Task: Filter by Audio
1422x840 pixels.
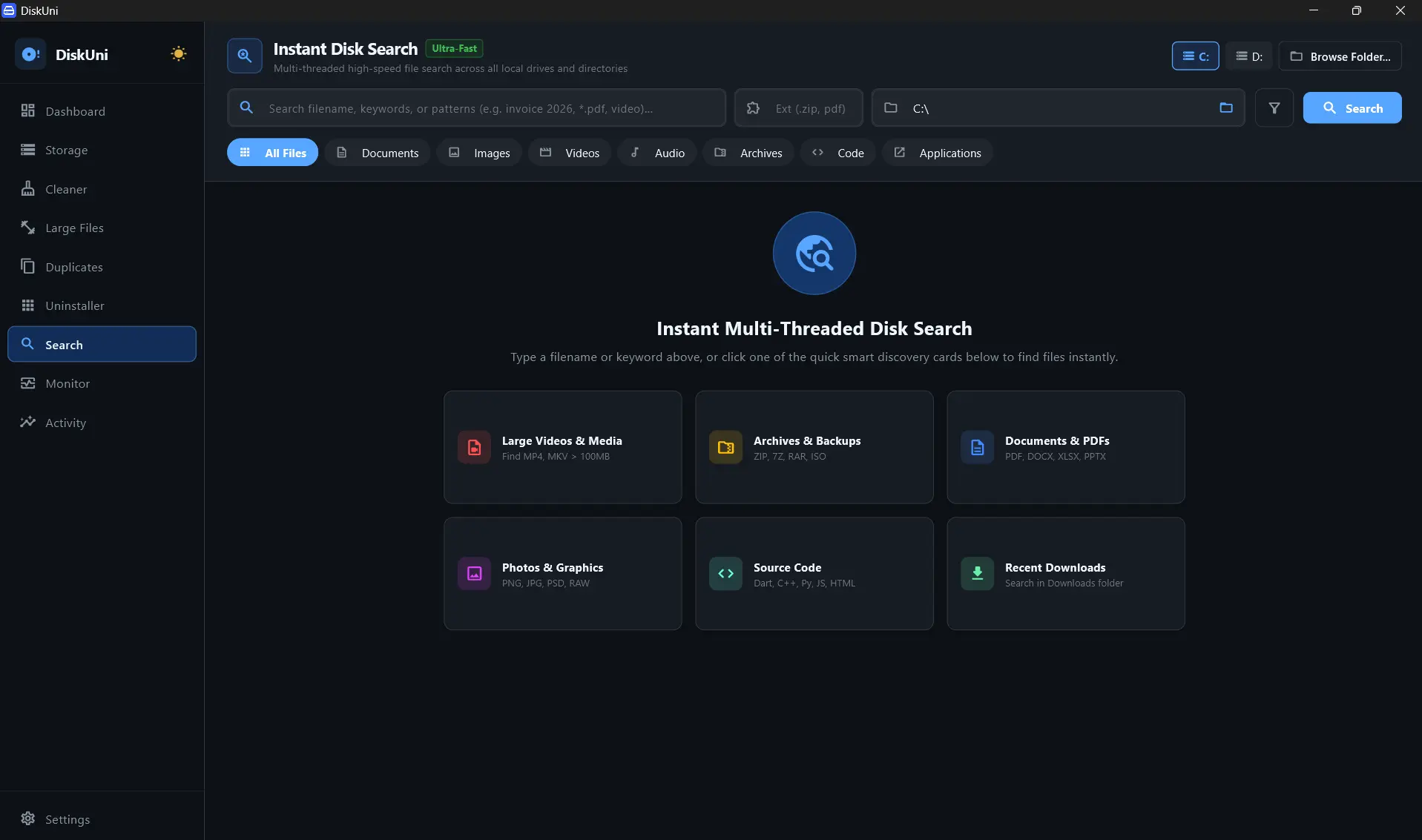Action: 657,153
